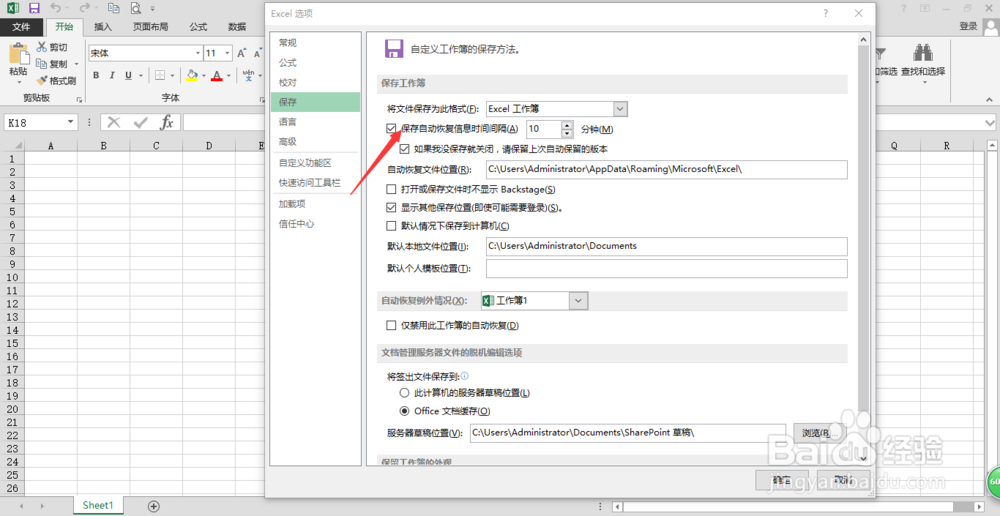Apply the red font color A
The height and width of the screenshot is (516, 1000).
tap(217, 75)
